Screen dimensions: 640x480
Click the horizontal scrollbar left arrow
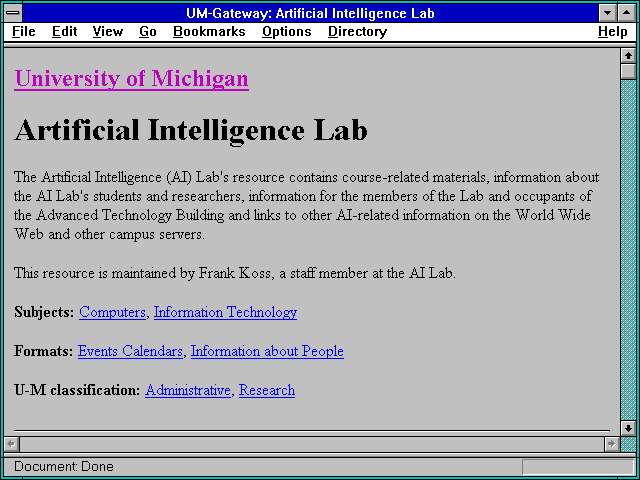(12, 444)
